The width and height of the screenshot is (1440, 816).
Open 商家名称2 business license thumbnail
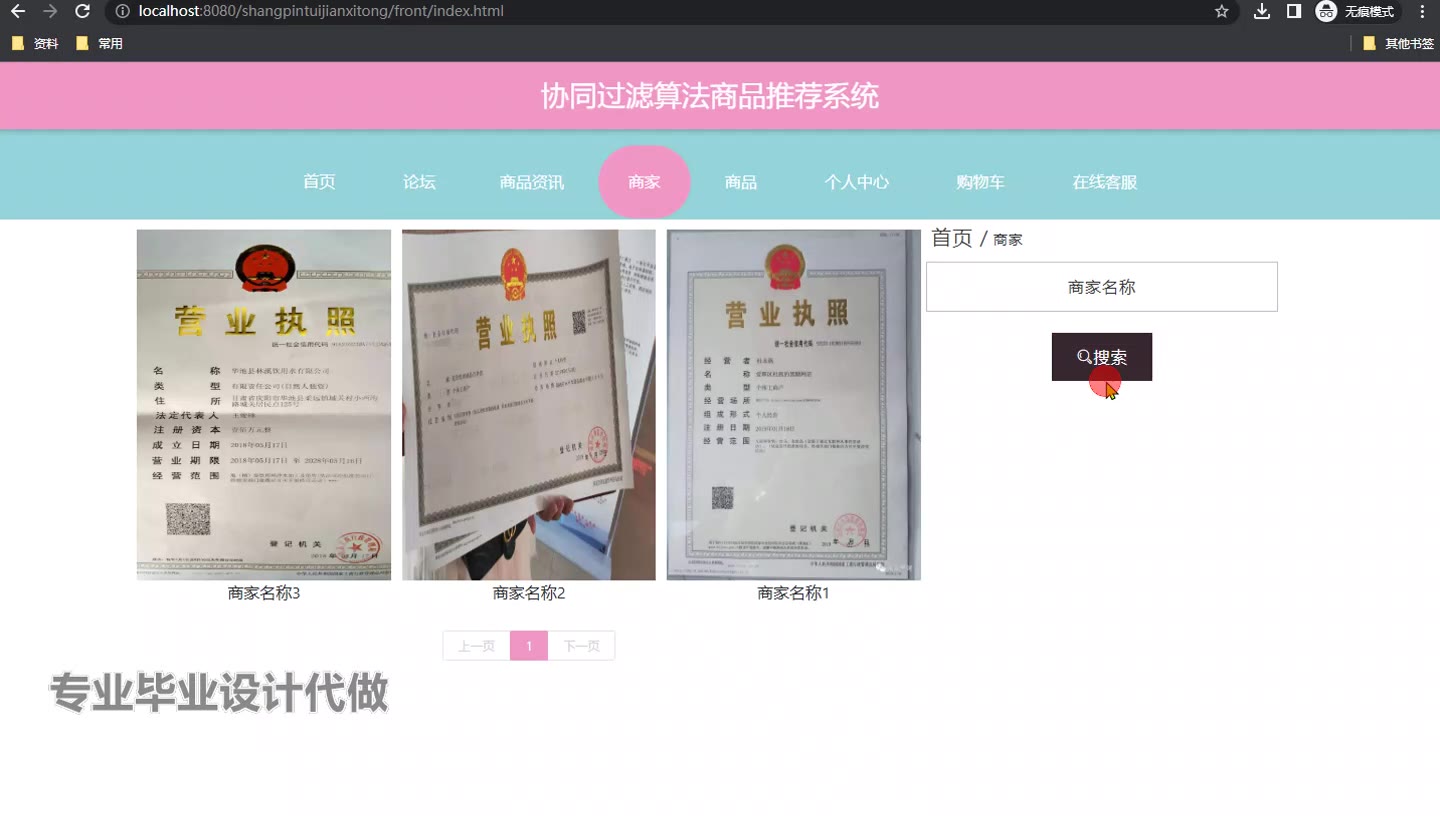[529, 405]
